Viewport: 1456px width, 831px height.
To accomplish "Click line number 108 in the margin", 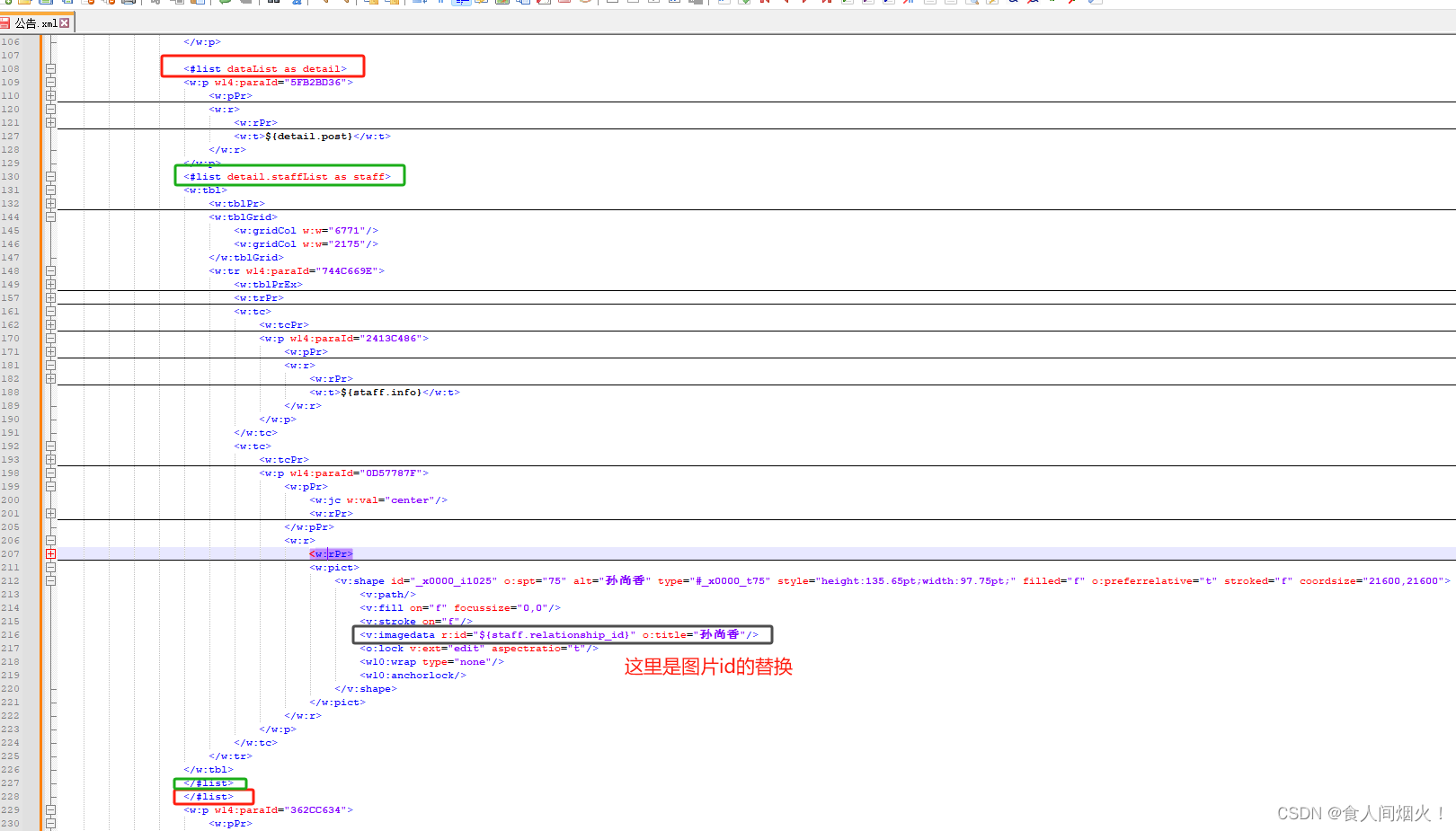I will pos(11,69).
